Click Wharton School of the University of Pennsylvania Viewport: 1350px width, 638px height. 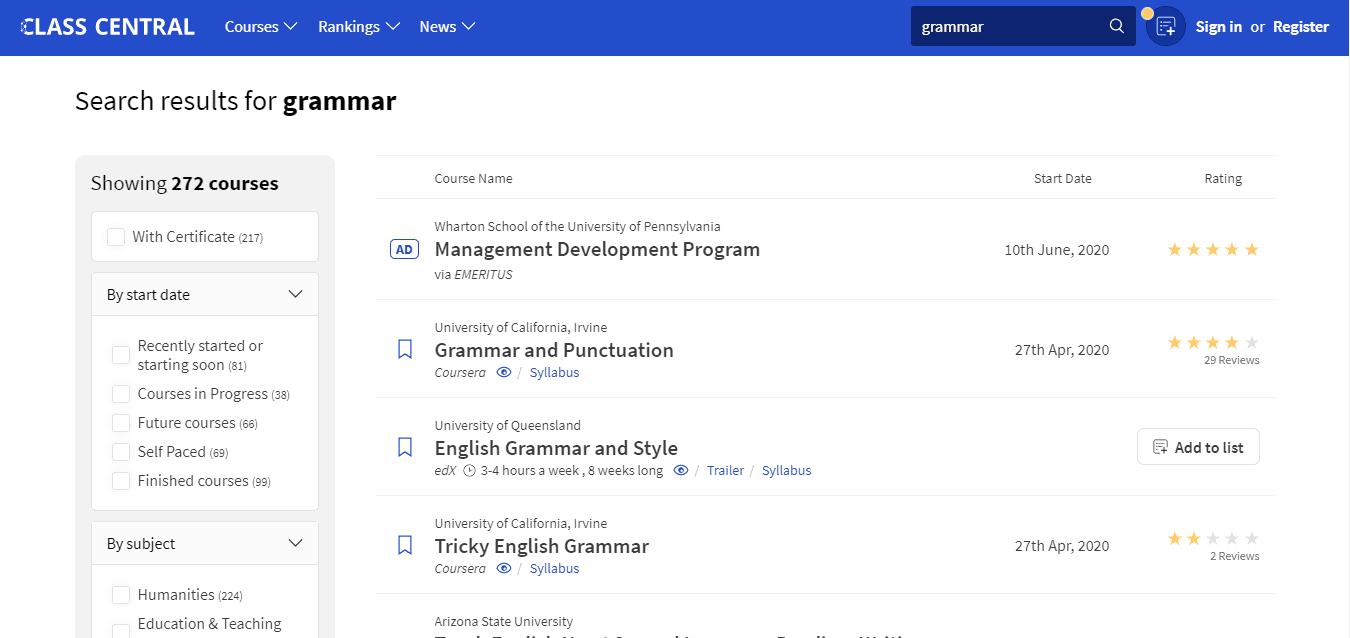(577, 226)
